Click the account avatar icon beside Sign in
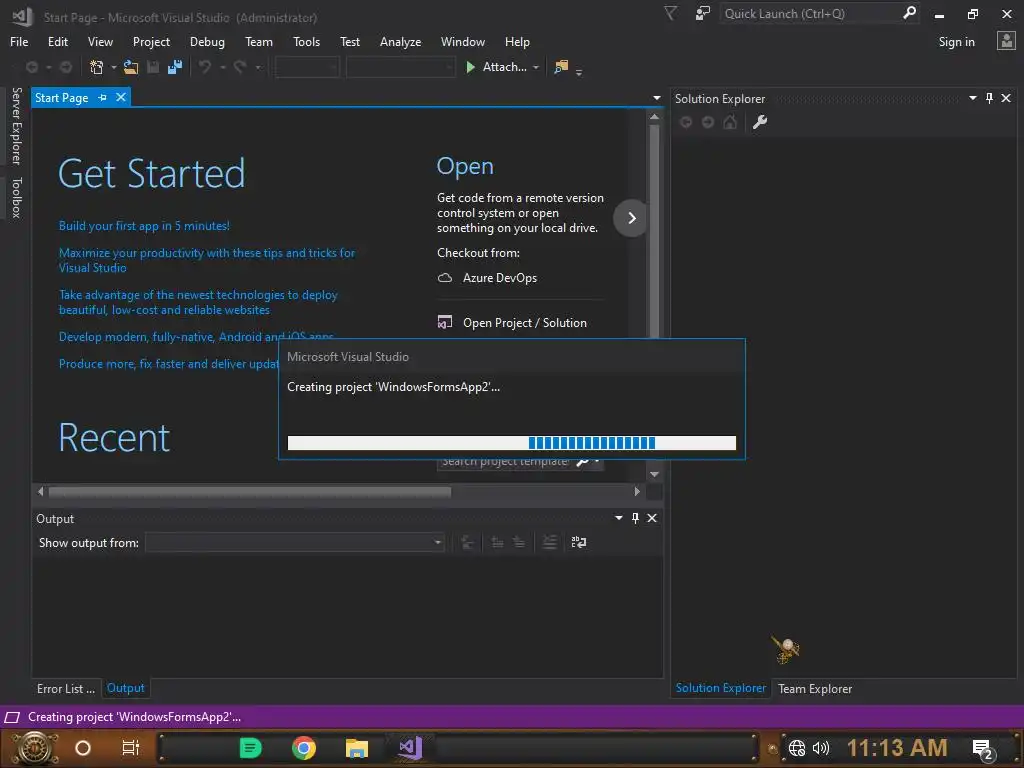The image size is (1024, 768). (x=1006, y=41)
